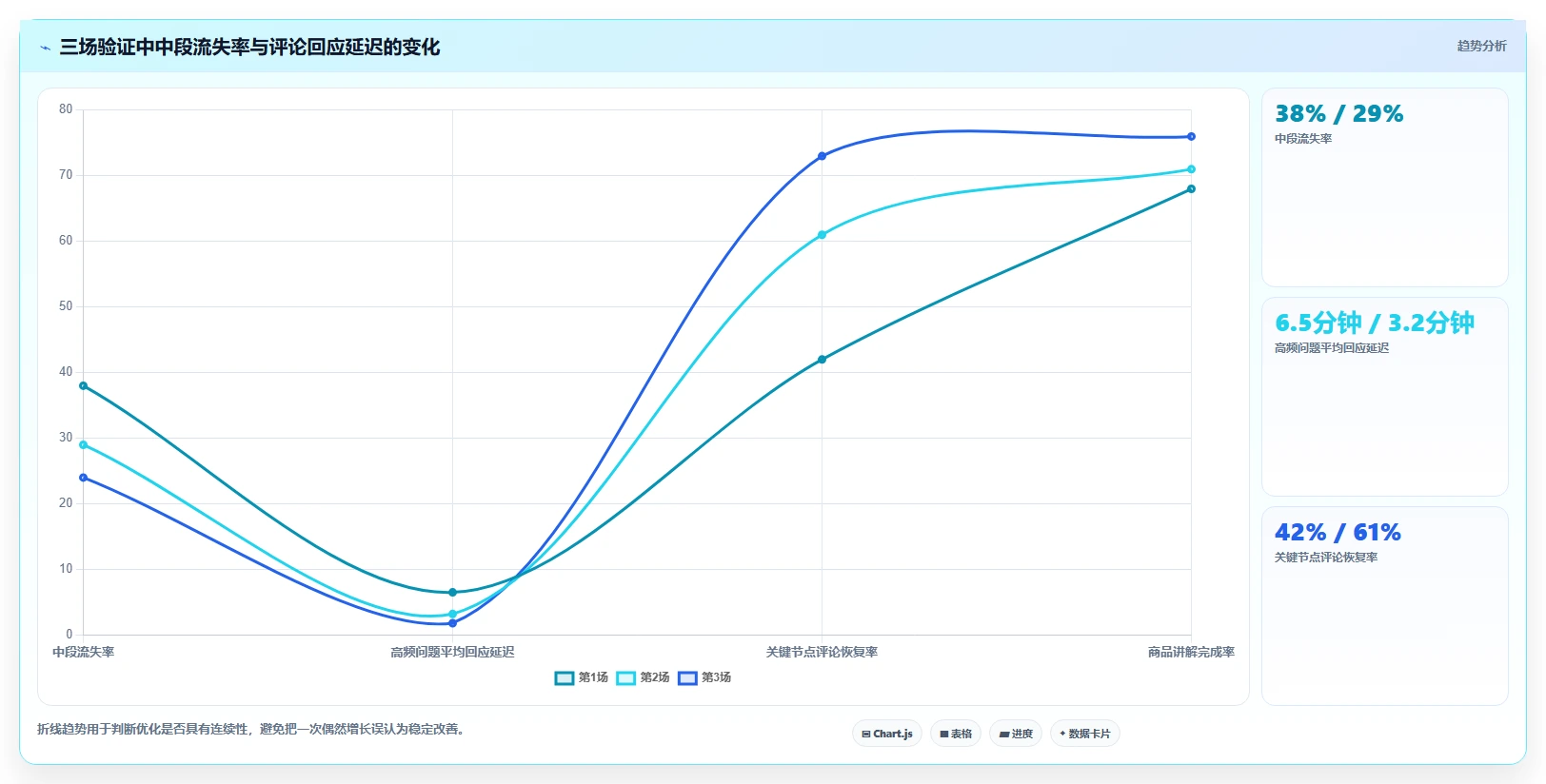The image size is (1546, 784).
Task: Select 第3场 data point at 高频问题平均回应延迟
Action: pyautogui.click(x=452, y=623)
